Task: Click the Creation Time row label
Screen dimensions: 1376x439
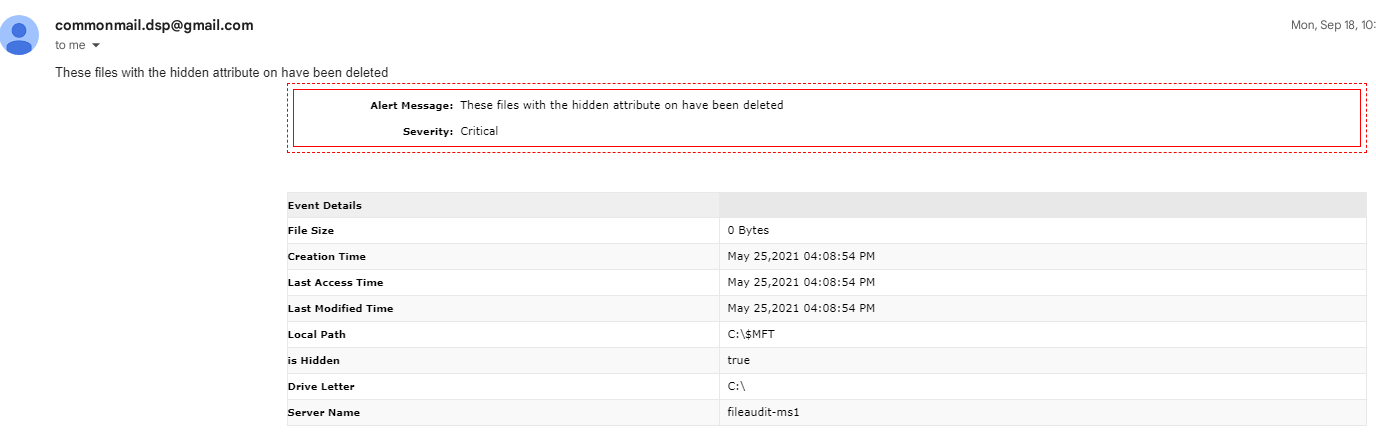Action: coord(327,257)
